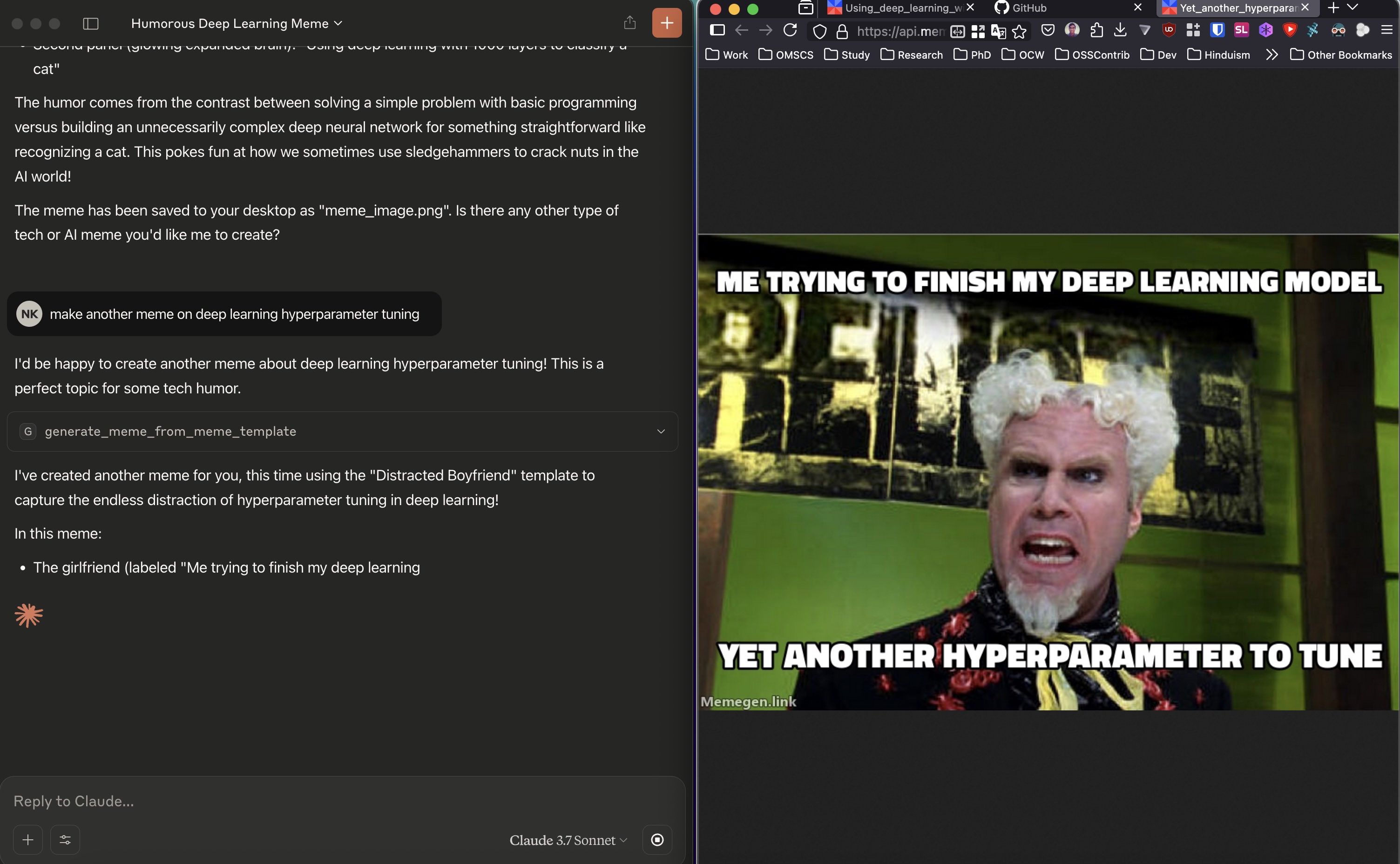Toggle the Claude sidebar panel
The width and height of the screenshot is (1400, 864).
click(91, 23)
